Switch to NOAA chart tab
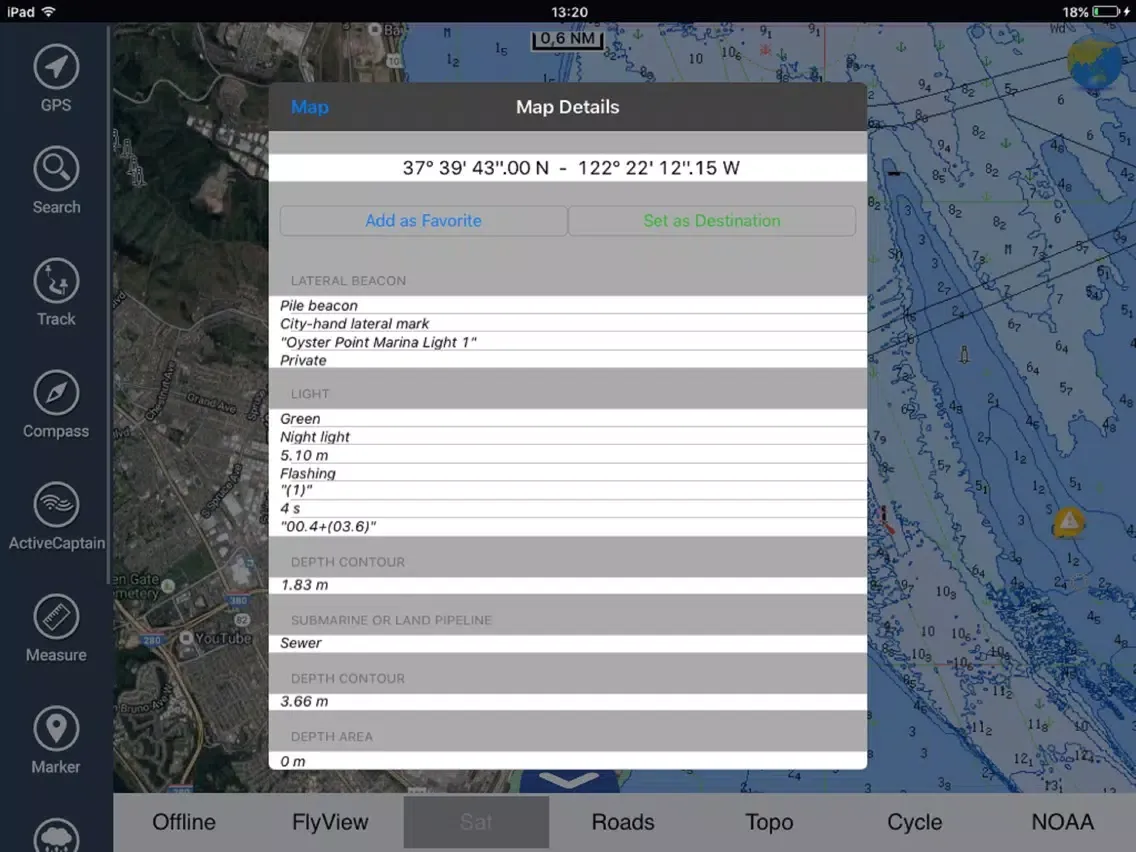The image size is (1136, 852). click(x=1062, y=822)
